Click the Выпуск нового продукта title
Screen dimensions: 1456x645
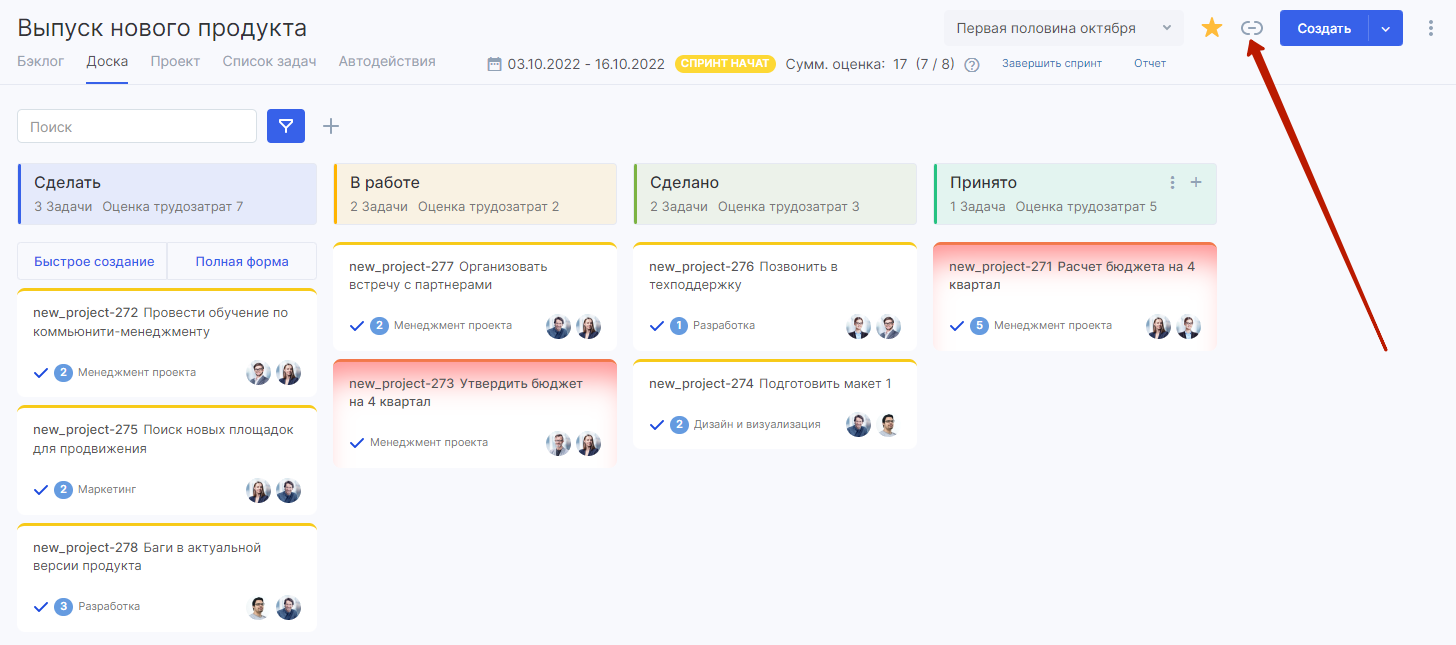(162, 28)
